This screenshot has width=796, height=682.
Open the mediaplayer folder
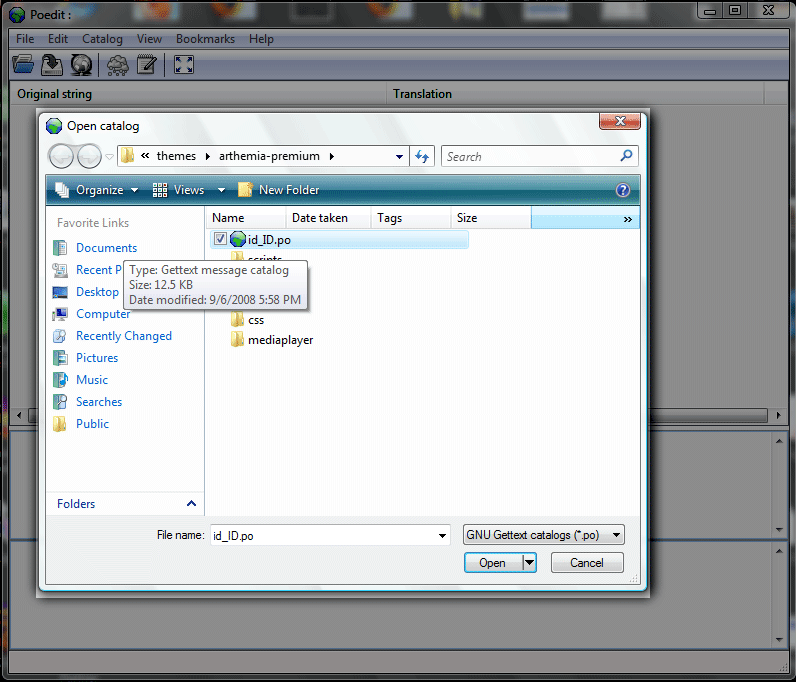(280, 340)
